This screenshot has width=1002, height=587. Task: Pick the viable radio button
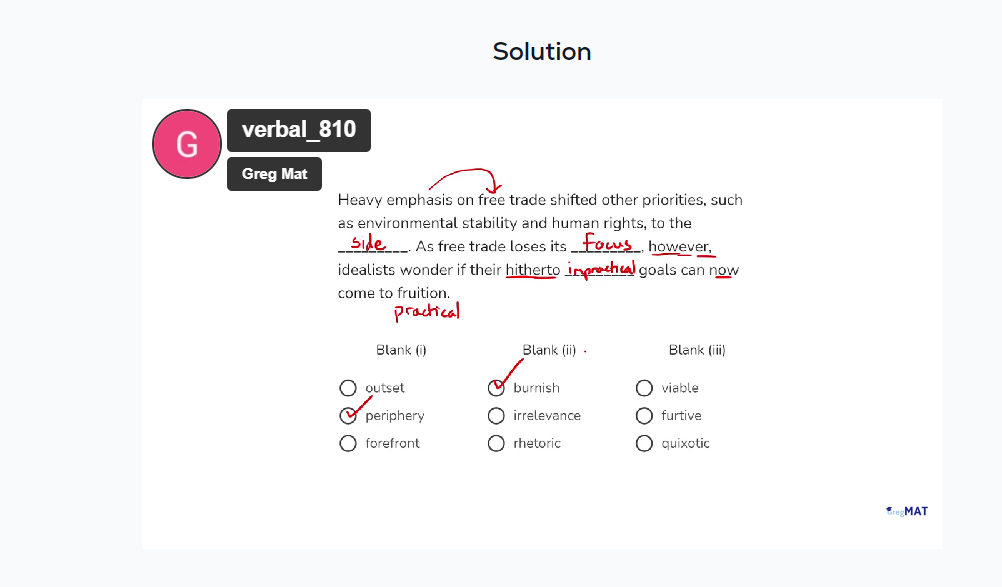[644, 388]
